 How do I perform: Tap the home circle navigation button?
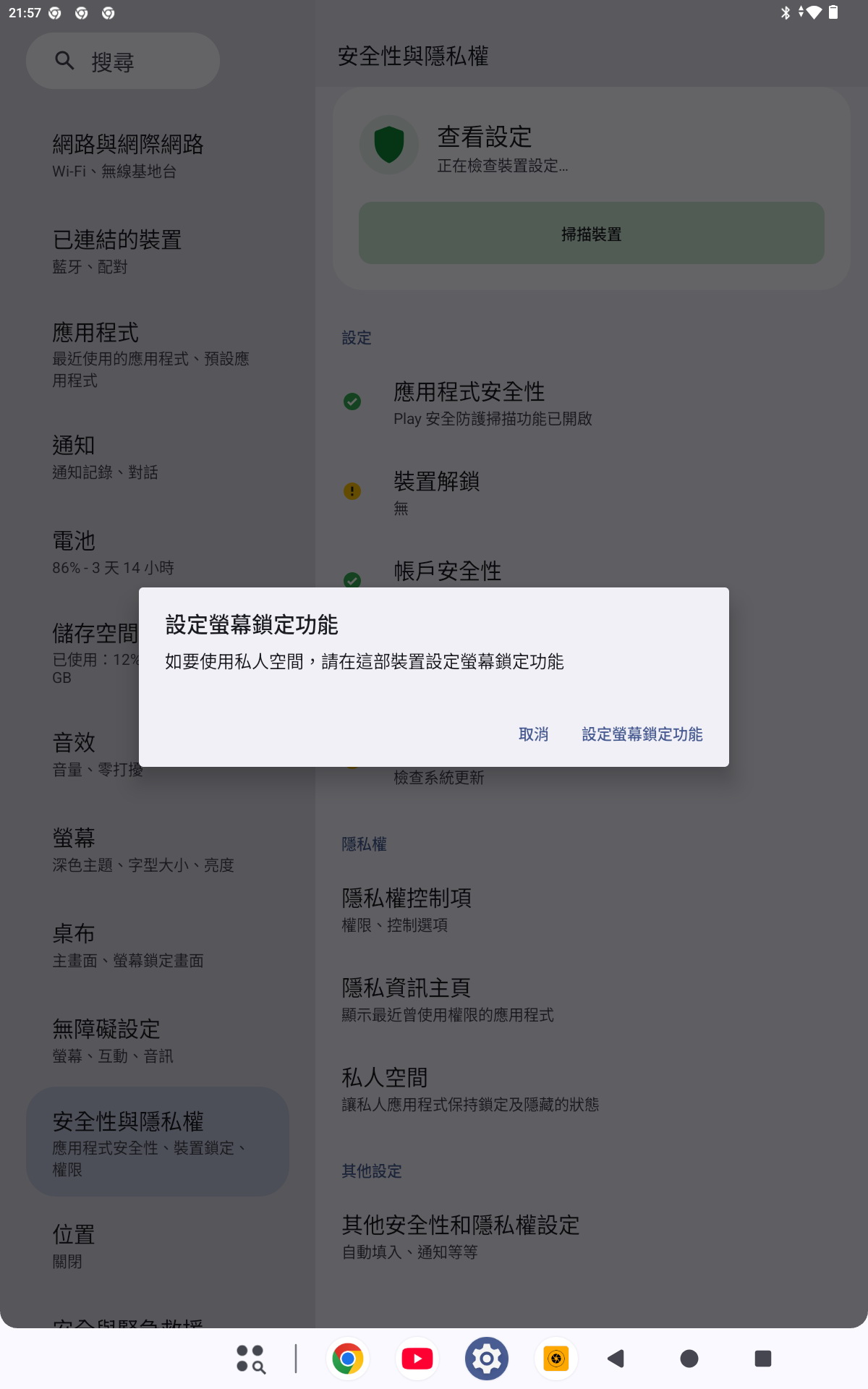click(689, 1359)
